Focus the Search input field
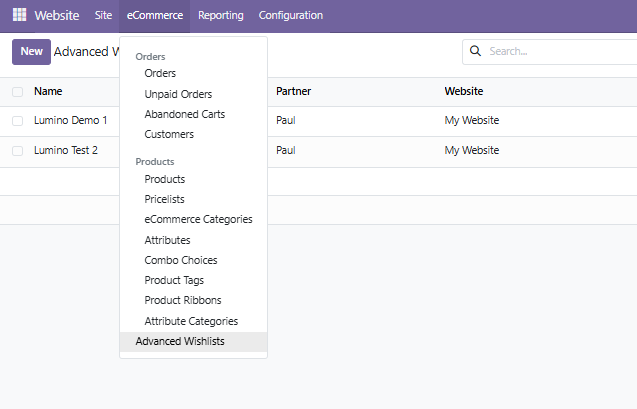 point(561,51)
